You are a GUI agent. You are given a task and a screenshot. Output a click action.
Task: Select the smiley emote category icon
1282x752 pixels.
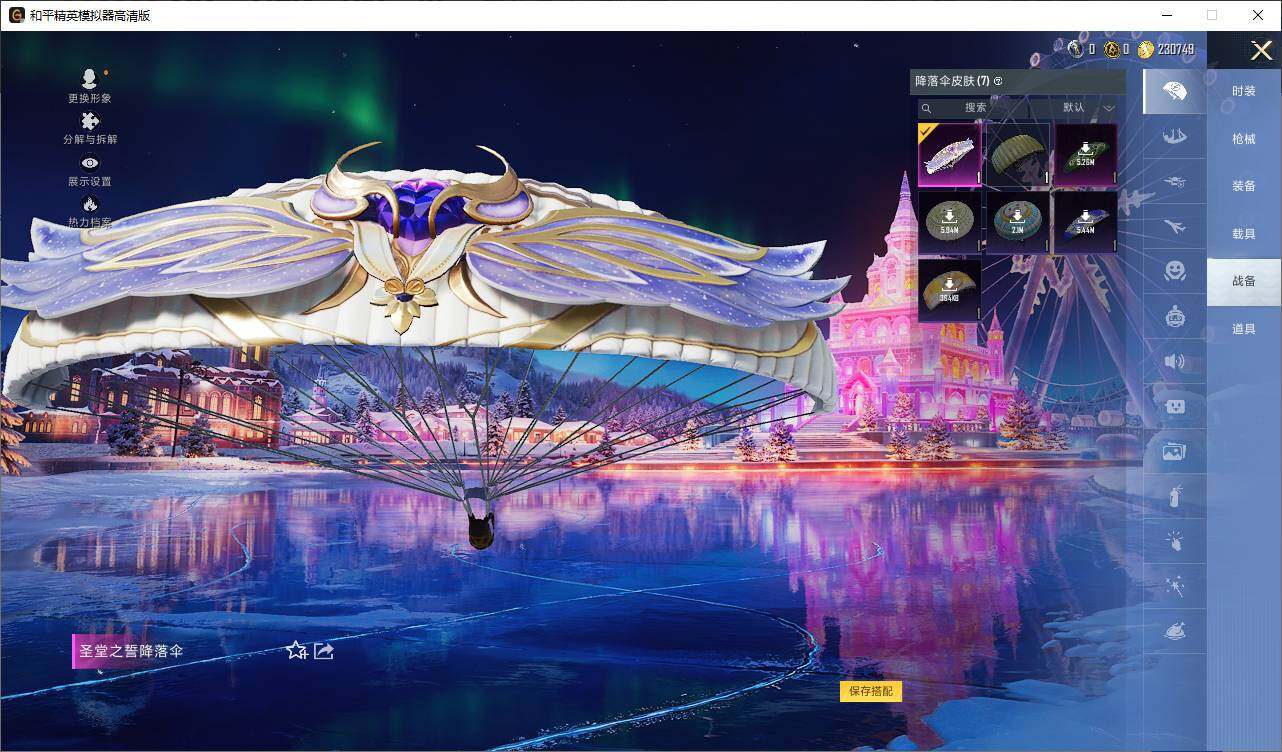coord(1175,271)
